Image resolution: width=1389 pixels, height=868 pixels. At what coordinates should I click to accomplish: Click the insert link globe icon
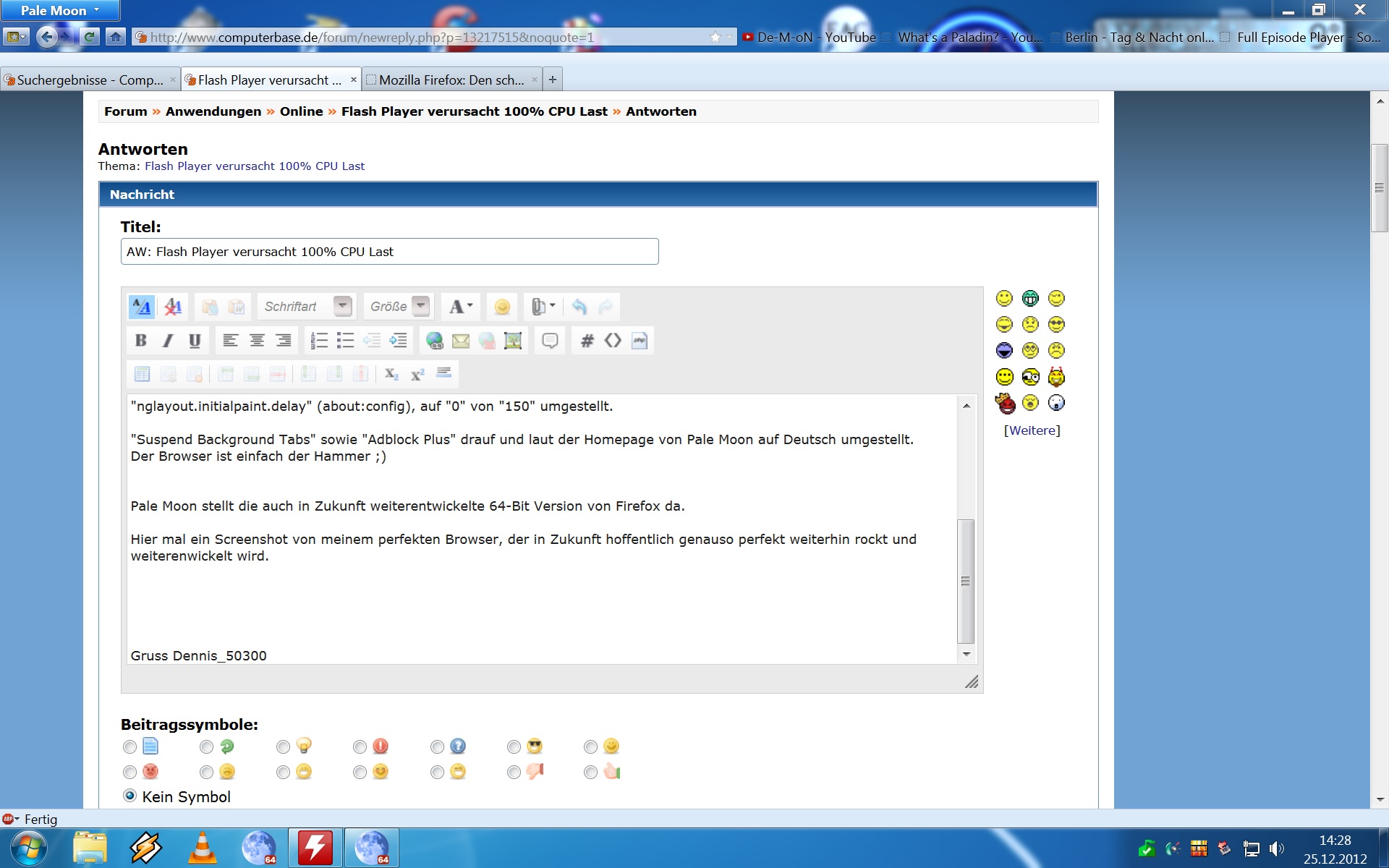(x=434, y=341)
